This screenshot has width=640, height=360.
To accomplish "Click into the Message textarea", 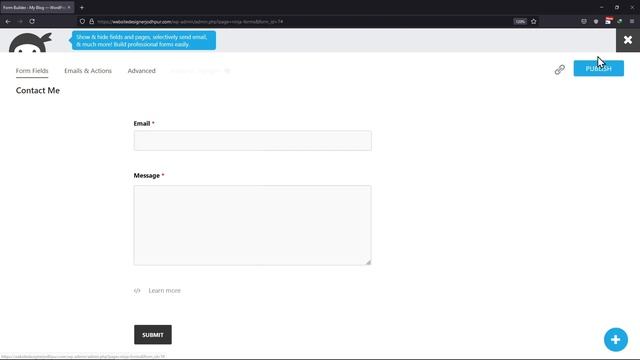I will 252,225.
